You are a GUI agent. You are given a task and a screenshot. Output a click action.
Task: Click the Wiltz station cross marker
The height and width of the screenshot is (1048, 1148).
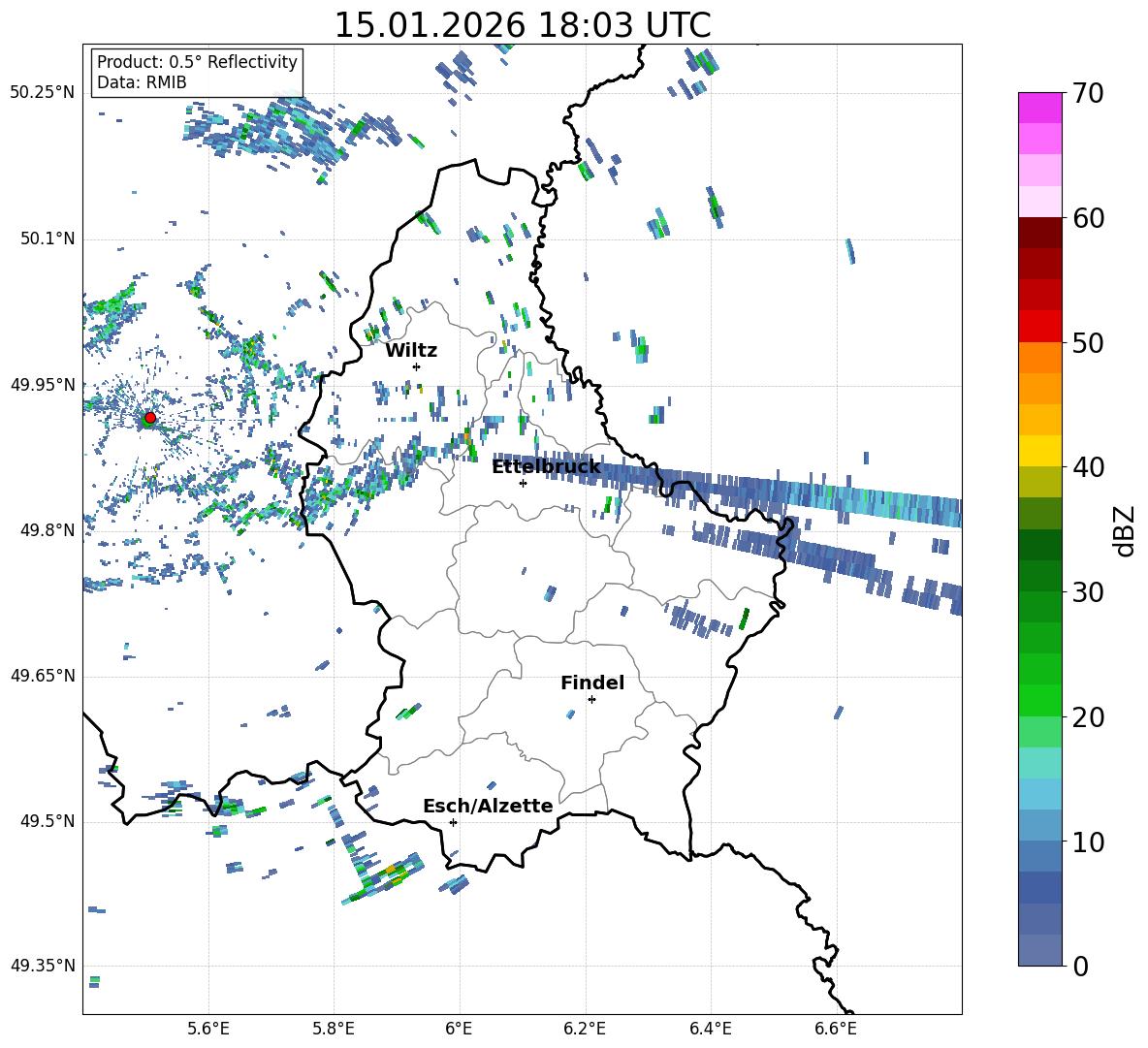click(x=417, y=366)
